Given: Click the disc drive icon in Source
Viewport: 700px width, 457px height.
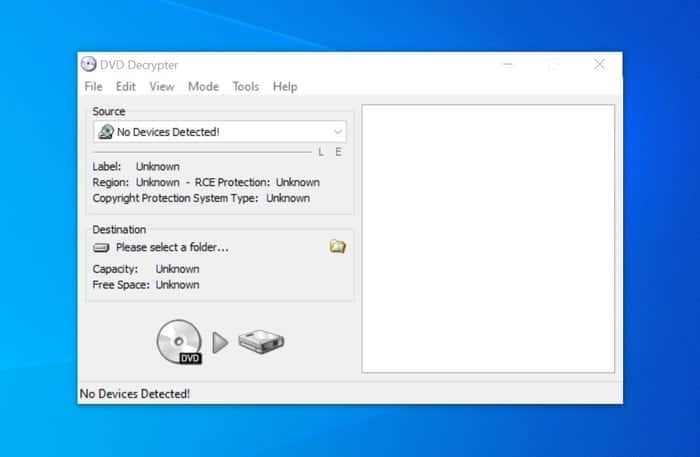Looking at the screenshot, I should click(x=106, y=132).
